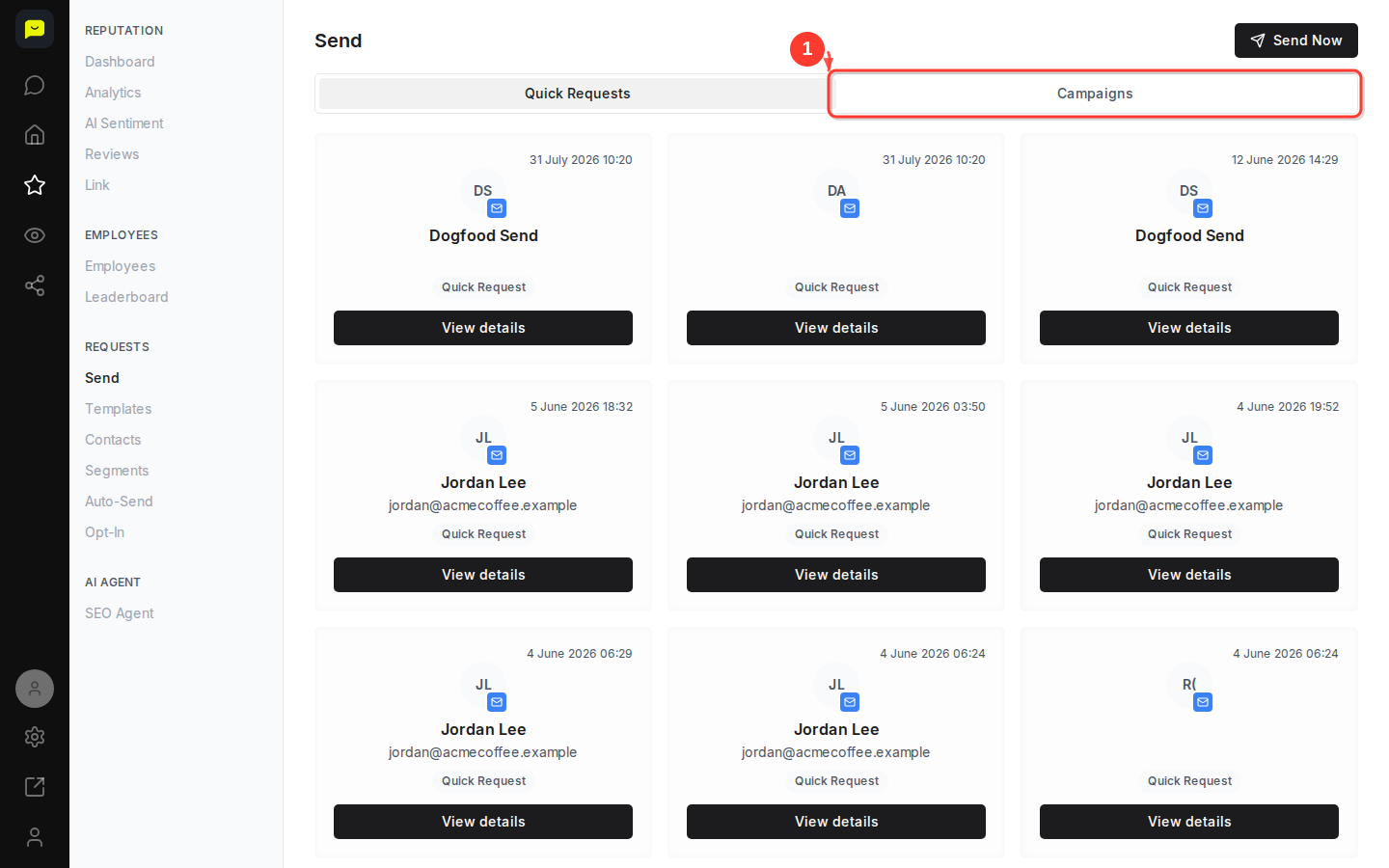Viewport: 1389px width, 868px height.
Task: View details of the DA 31 July card
Action: pyautogui.click(x=836, y=328)
